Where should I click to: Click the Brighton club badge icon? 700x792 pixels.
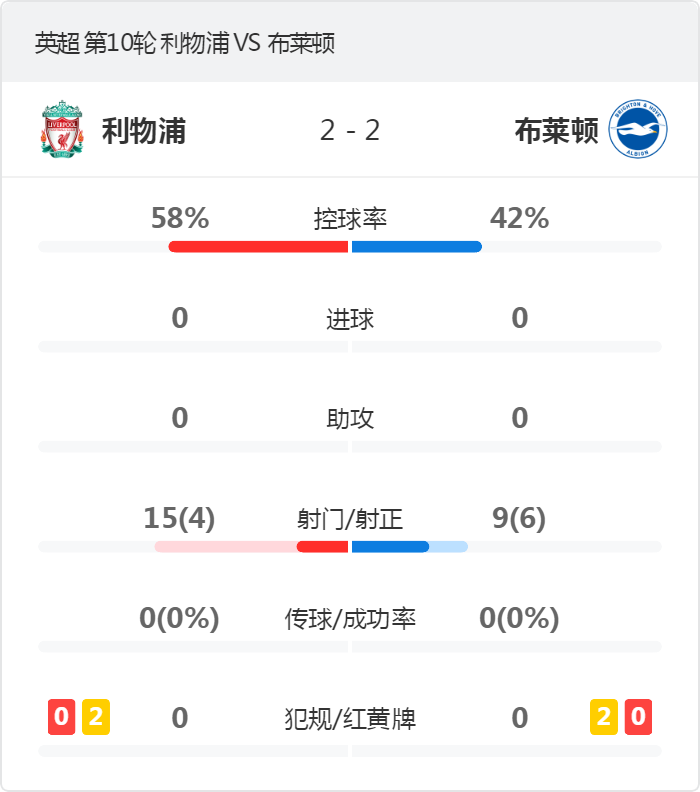tap(637, 129)
